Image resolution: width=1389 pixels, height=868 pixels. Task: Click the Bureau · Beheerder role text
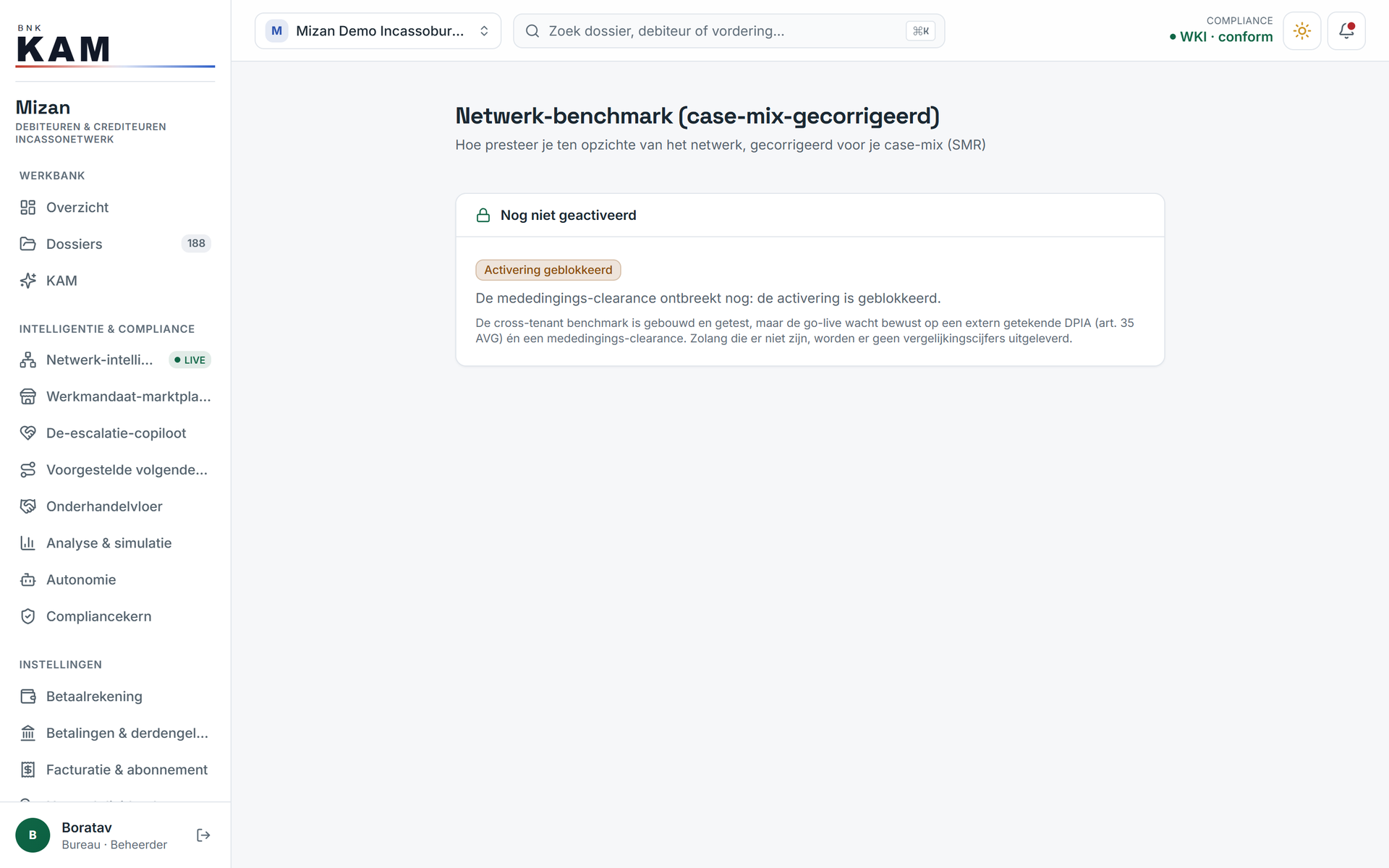click(x=114, y=845)
